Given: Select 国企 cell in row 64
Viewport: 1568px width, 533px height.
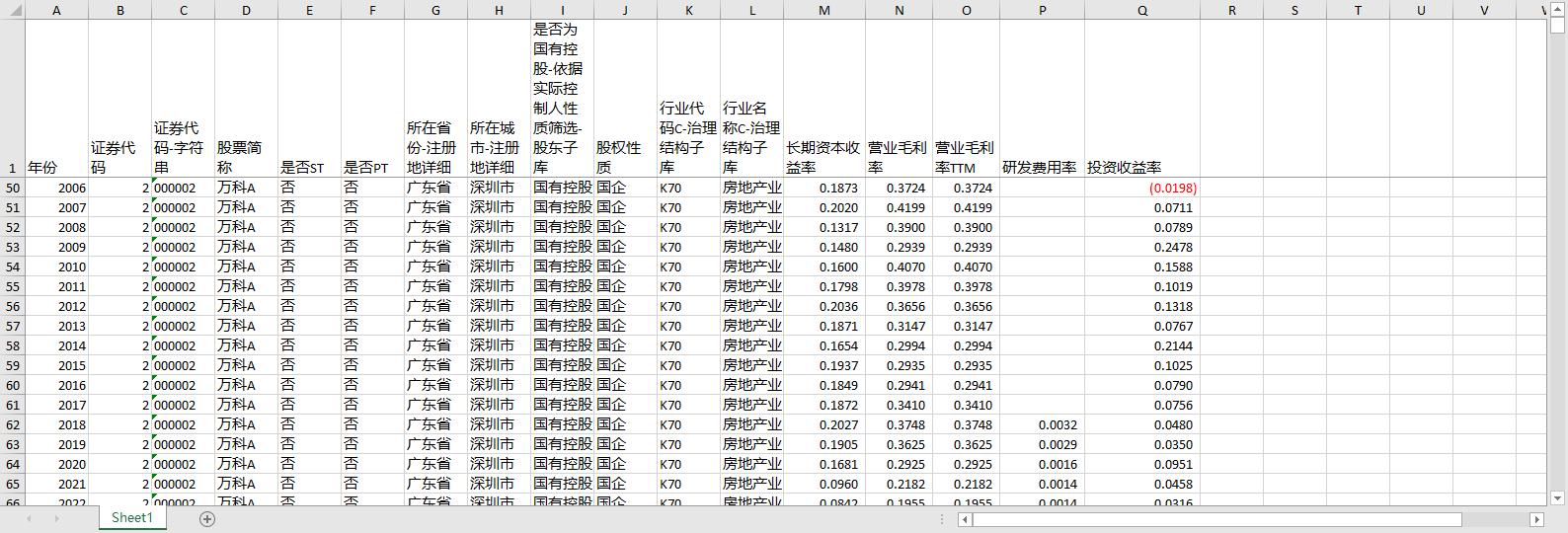Looking at the screenshot, I should (x=625, y=464).
